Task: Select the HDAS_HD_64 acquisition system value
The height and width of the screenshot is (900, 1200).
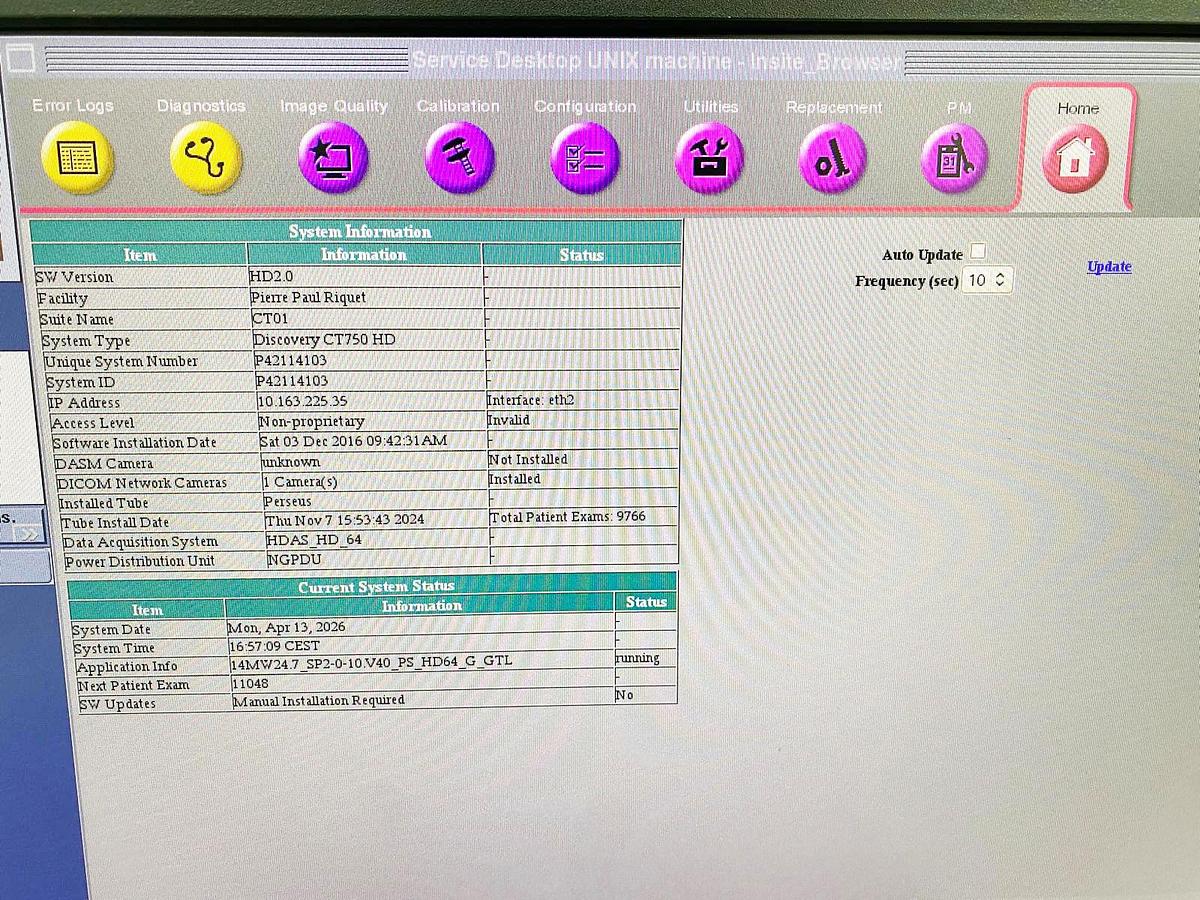Action: tap(314, 541)
